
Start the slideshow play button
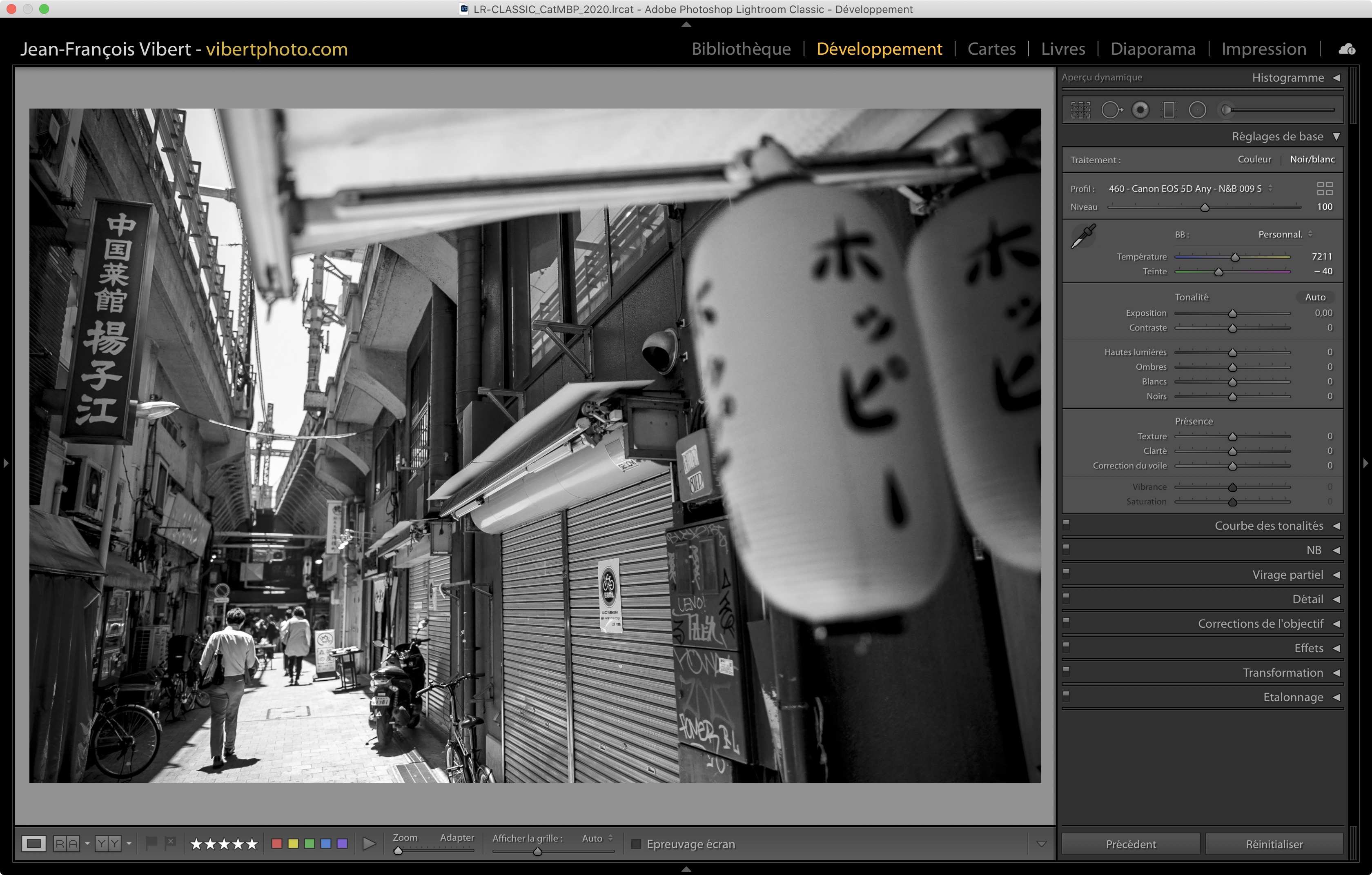pyautogui.click(x=369, y=844)
